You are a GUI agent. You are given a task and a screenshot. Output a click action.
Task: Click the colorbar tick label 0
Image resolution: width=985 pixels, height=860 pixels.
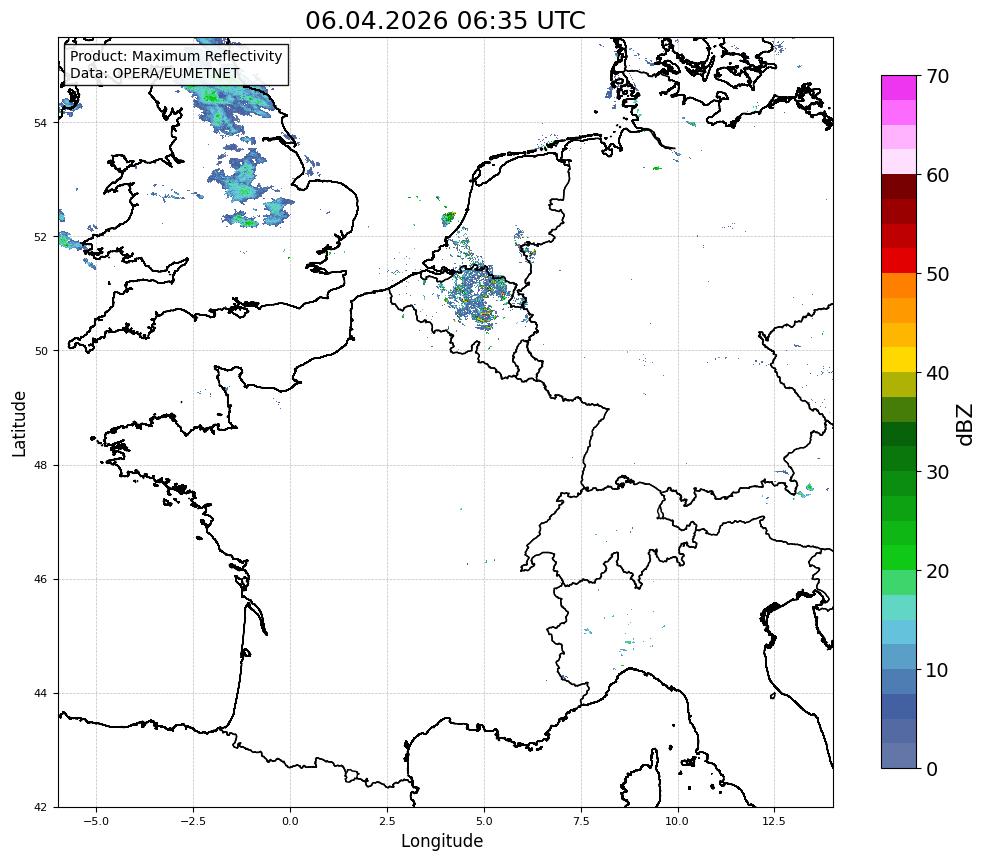932,769
